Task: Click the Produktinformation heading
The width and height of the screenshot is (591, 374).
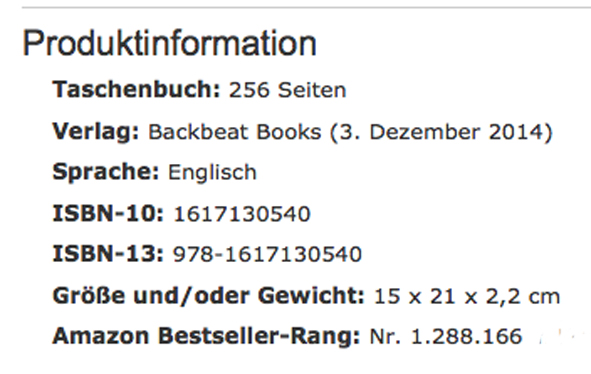Action: 170,44
